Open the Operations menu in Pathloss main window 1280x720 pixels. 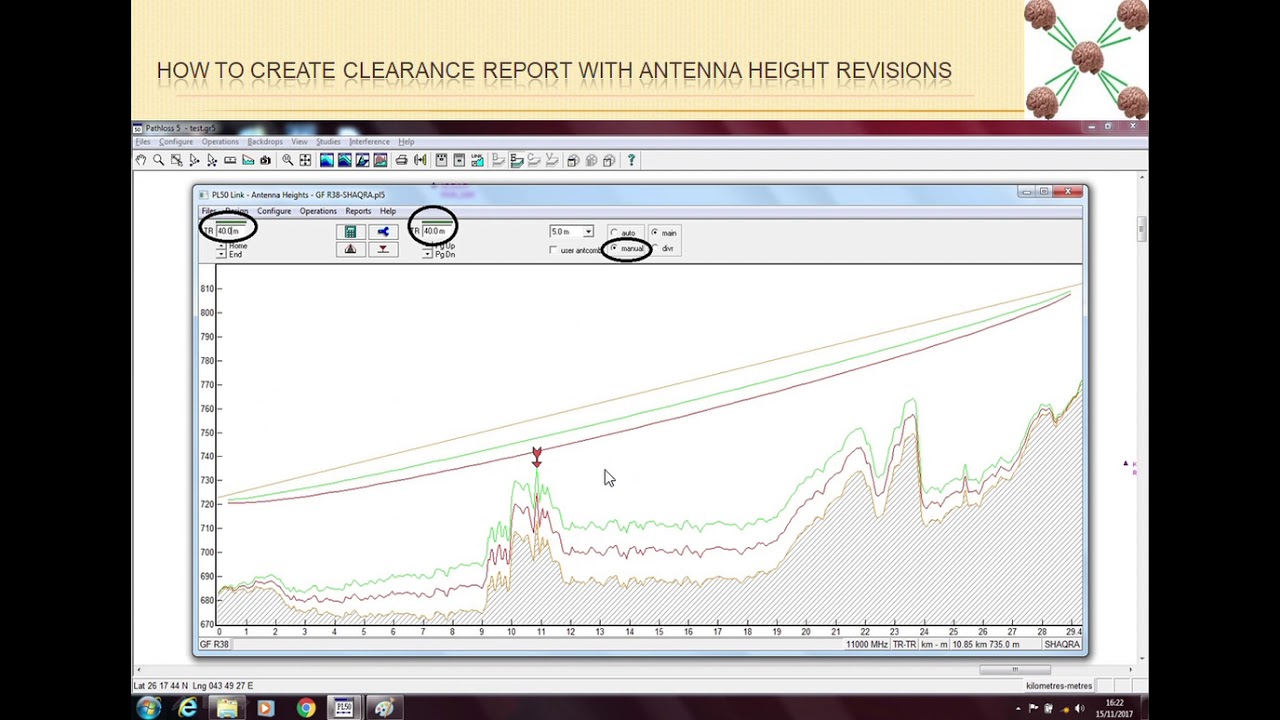pos(220,142)
